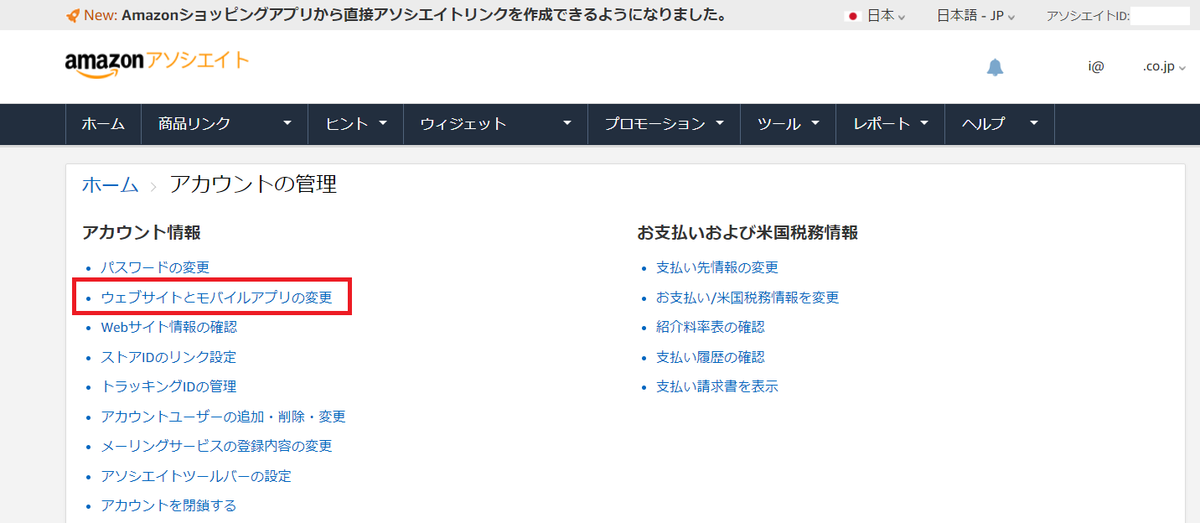
Task: Open お支払い/米国税務情報を変更 link
Action: point(747,297)
